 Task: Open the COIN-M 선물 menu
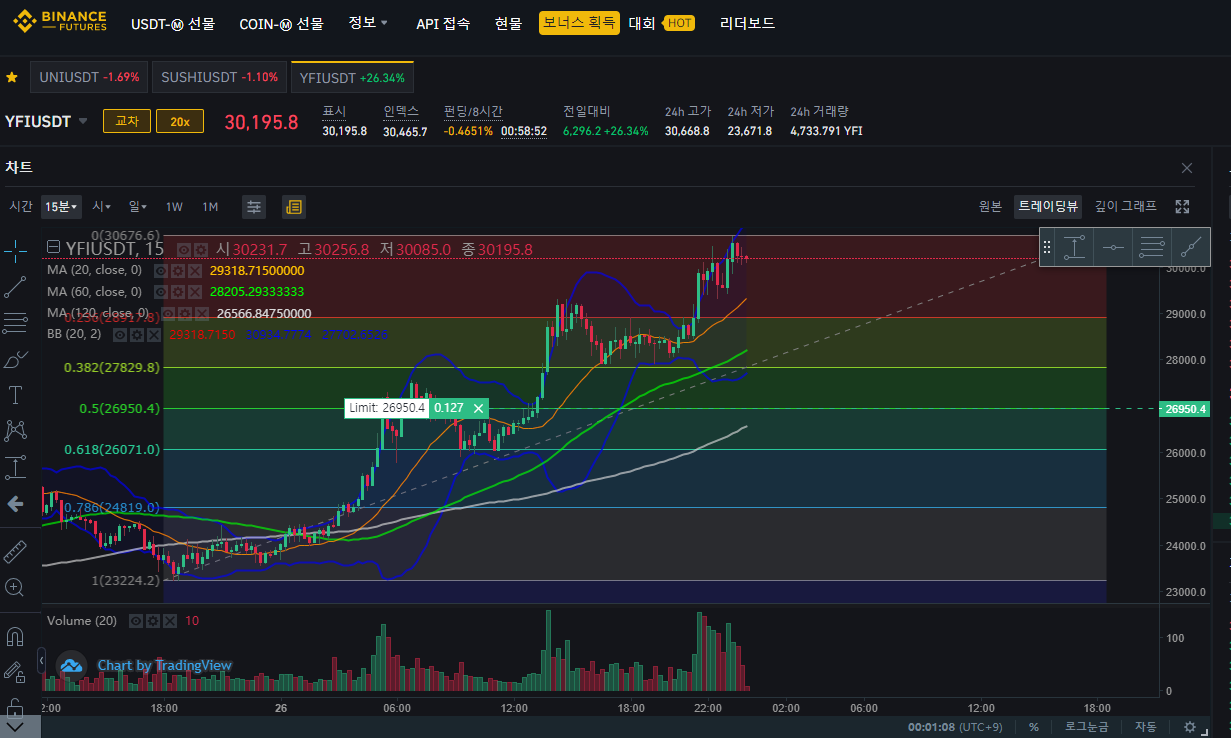[x=282, y=23]
